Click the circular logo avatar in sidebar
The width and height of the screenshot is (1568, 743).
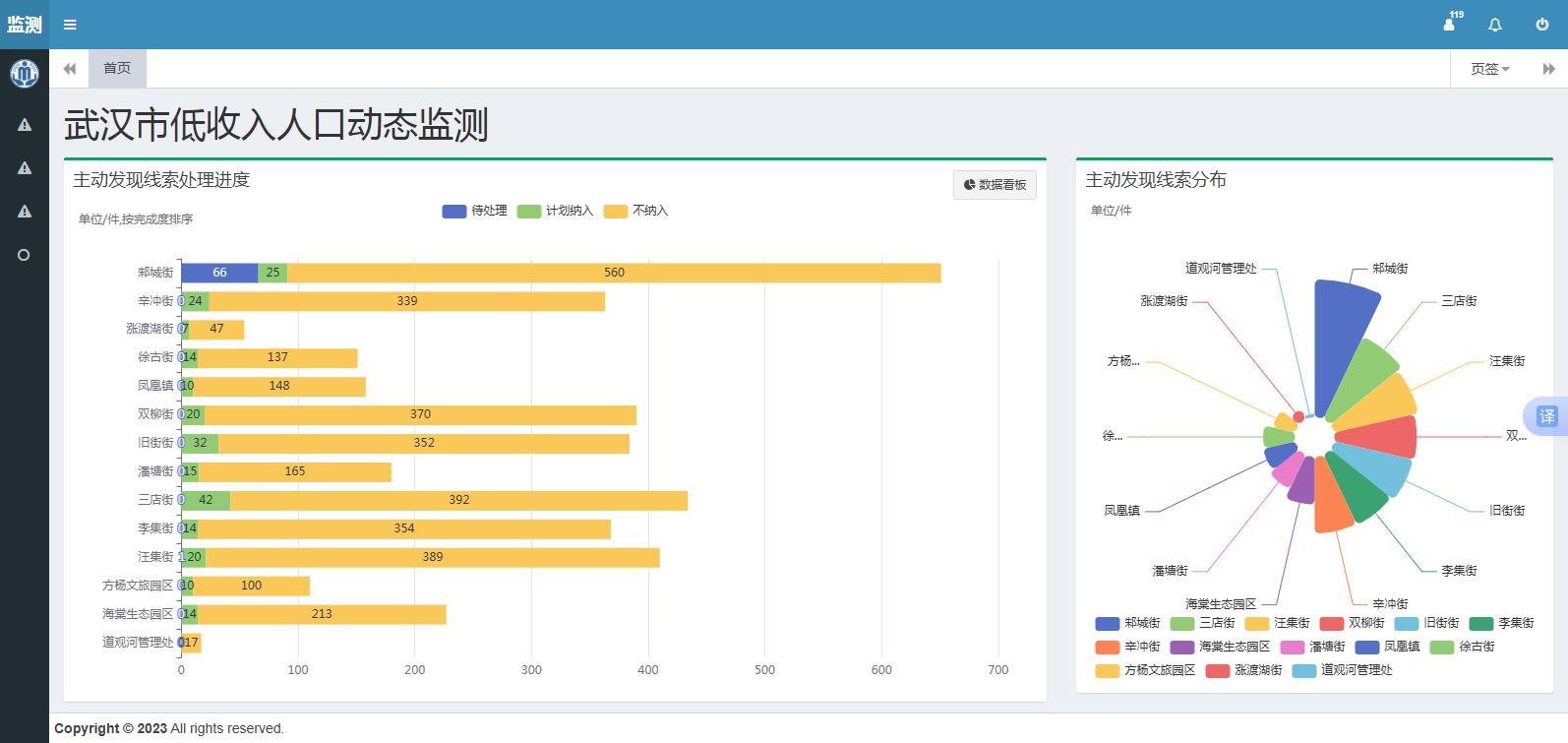pos(24,73)
